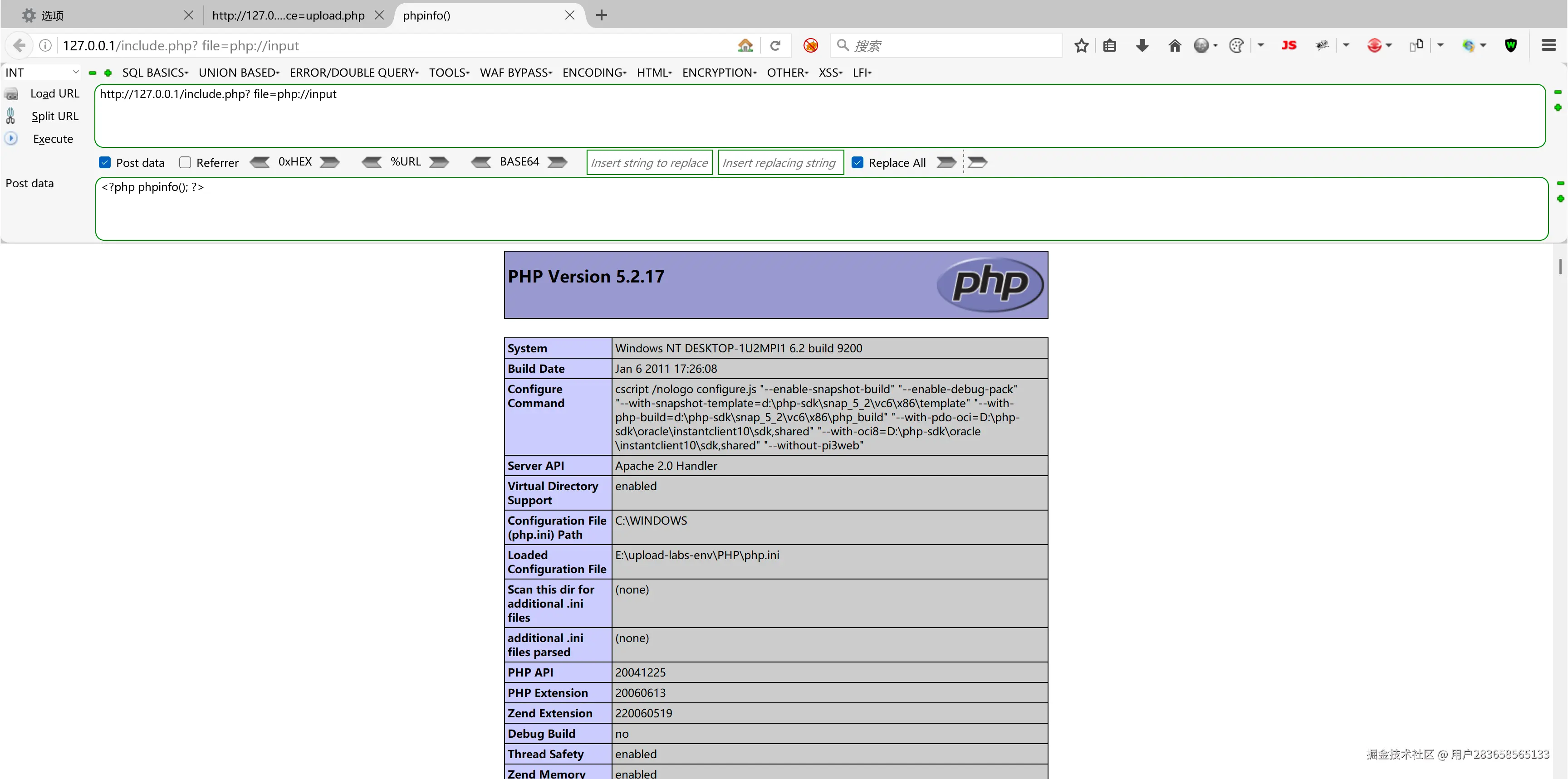Image resolution: width=1568 pixels, height=779 pixels.
Task: Open the LFI menu
Action: click(862, 73)
